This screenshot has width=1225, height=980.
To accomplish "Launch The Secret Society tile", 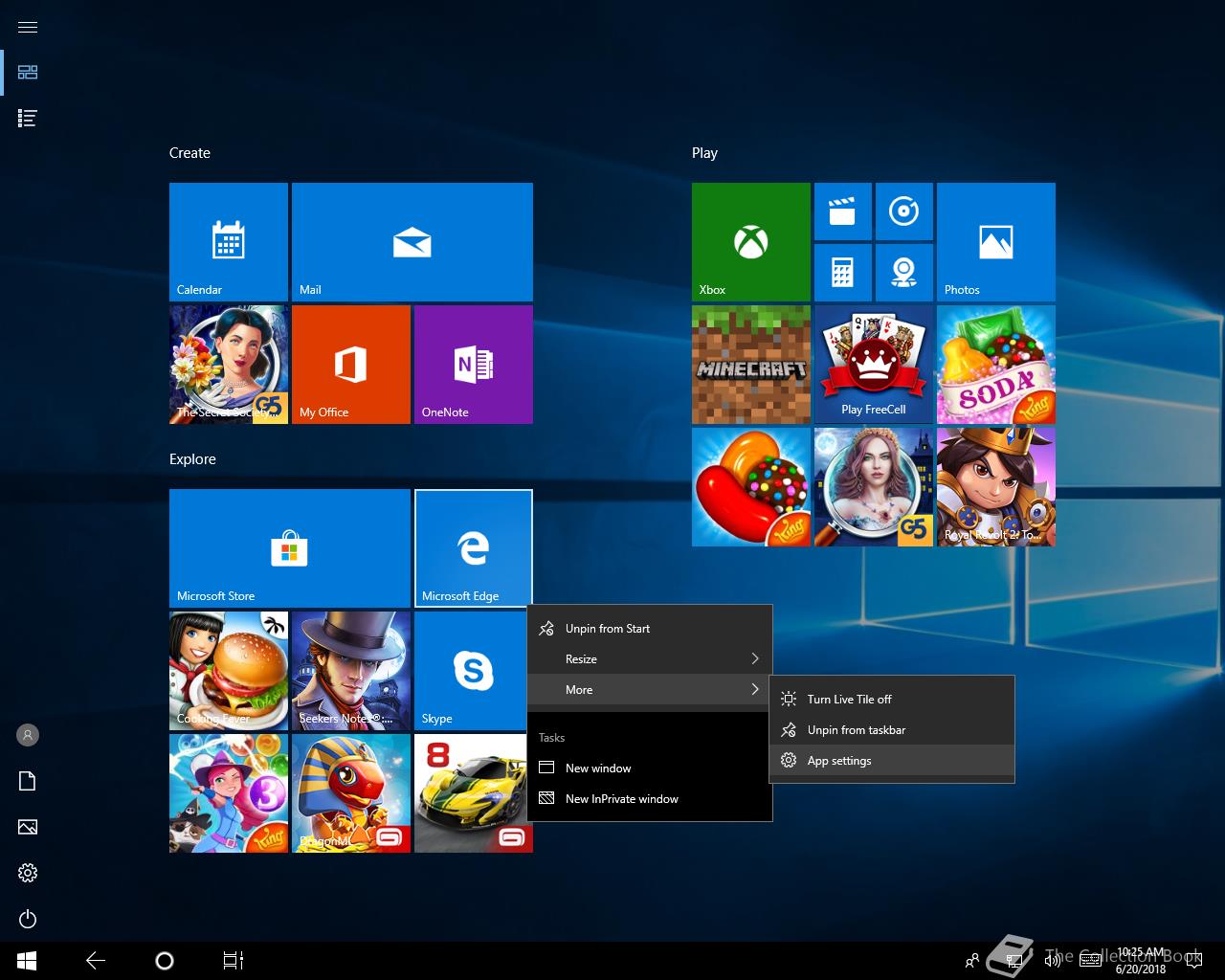I will 229,365.
